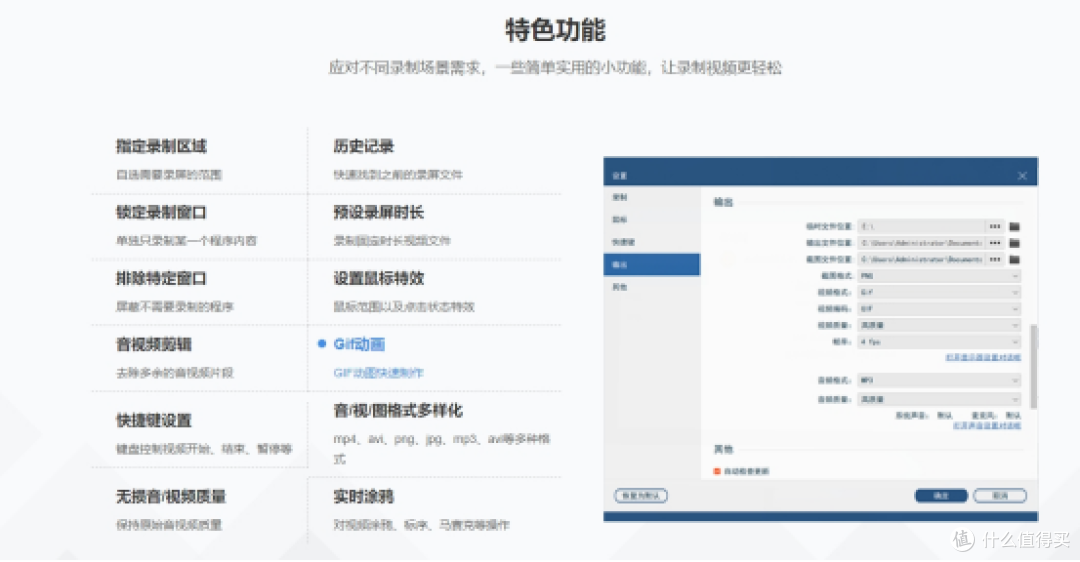Viewport: 1080px width, 562px height.
Task: Click the ellipsis button beside 截图文件位置
Action: pyautogui.click(x=995, y=260)
